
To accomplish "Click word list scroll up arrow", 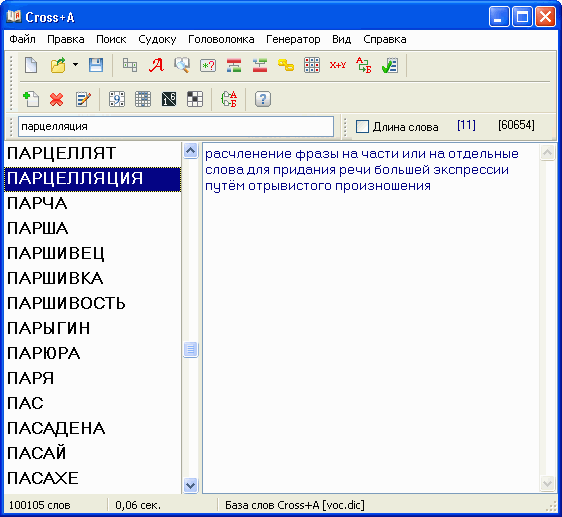I will (191, 151).
